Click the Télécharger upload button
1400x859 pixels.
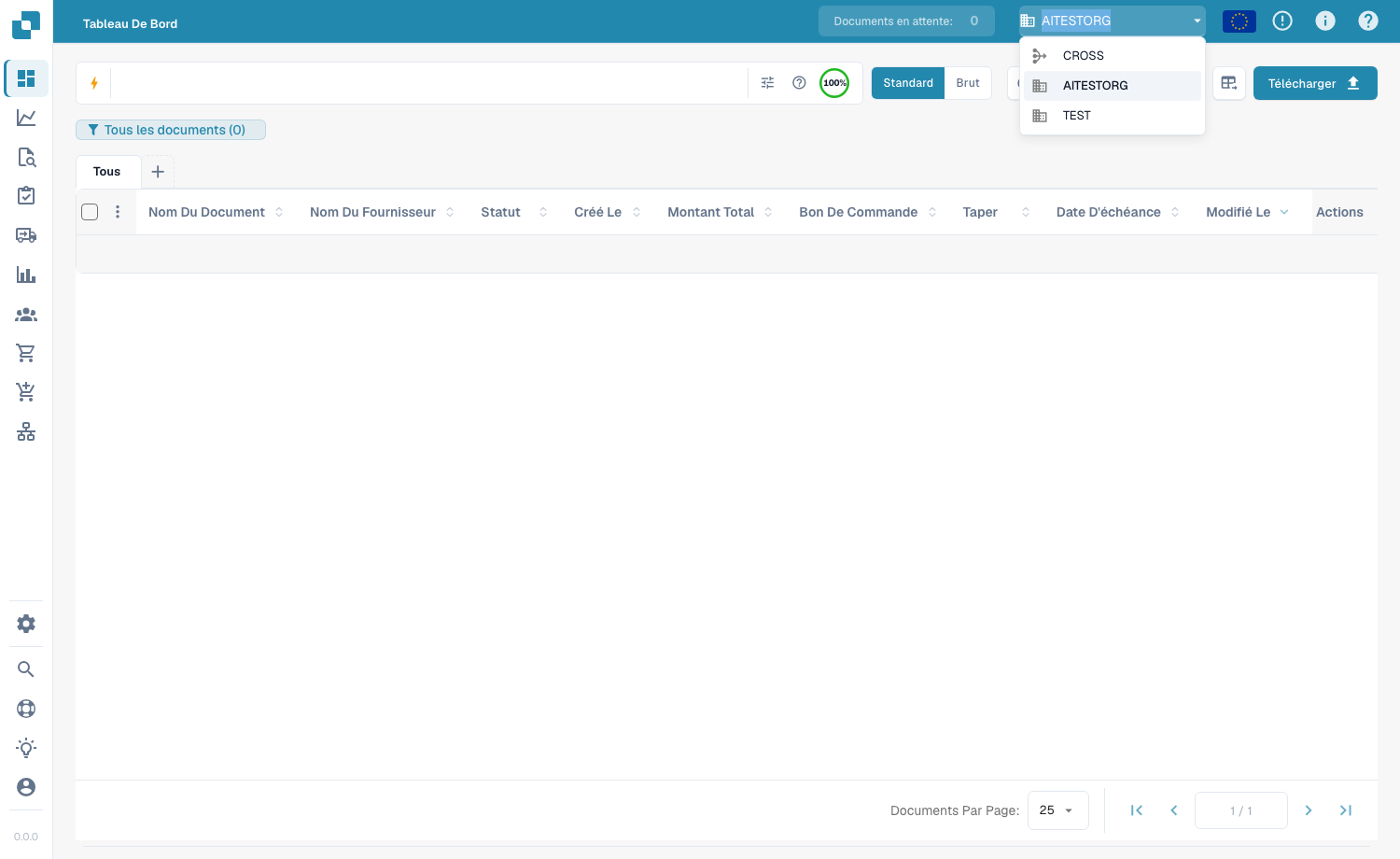click(x=1315, y=83)
